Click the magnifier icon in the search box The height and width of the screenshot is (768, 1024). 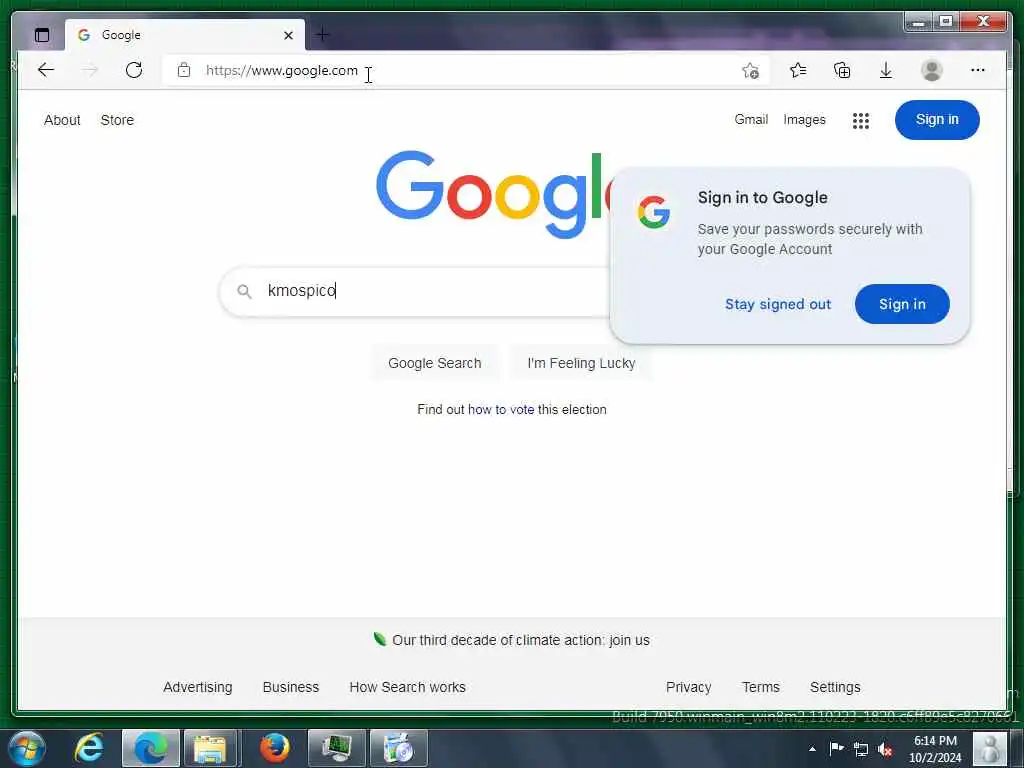point(244,291)
